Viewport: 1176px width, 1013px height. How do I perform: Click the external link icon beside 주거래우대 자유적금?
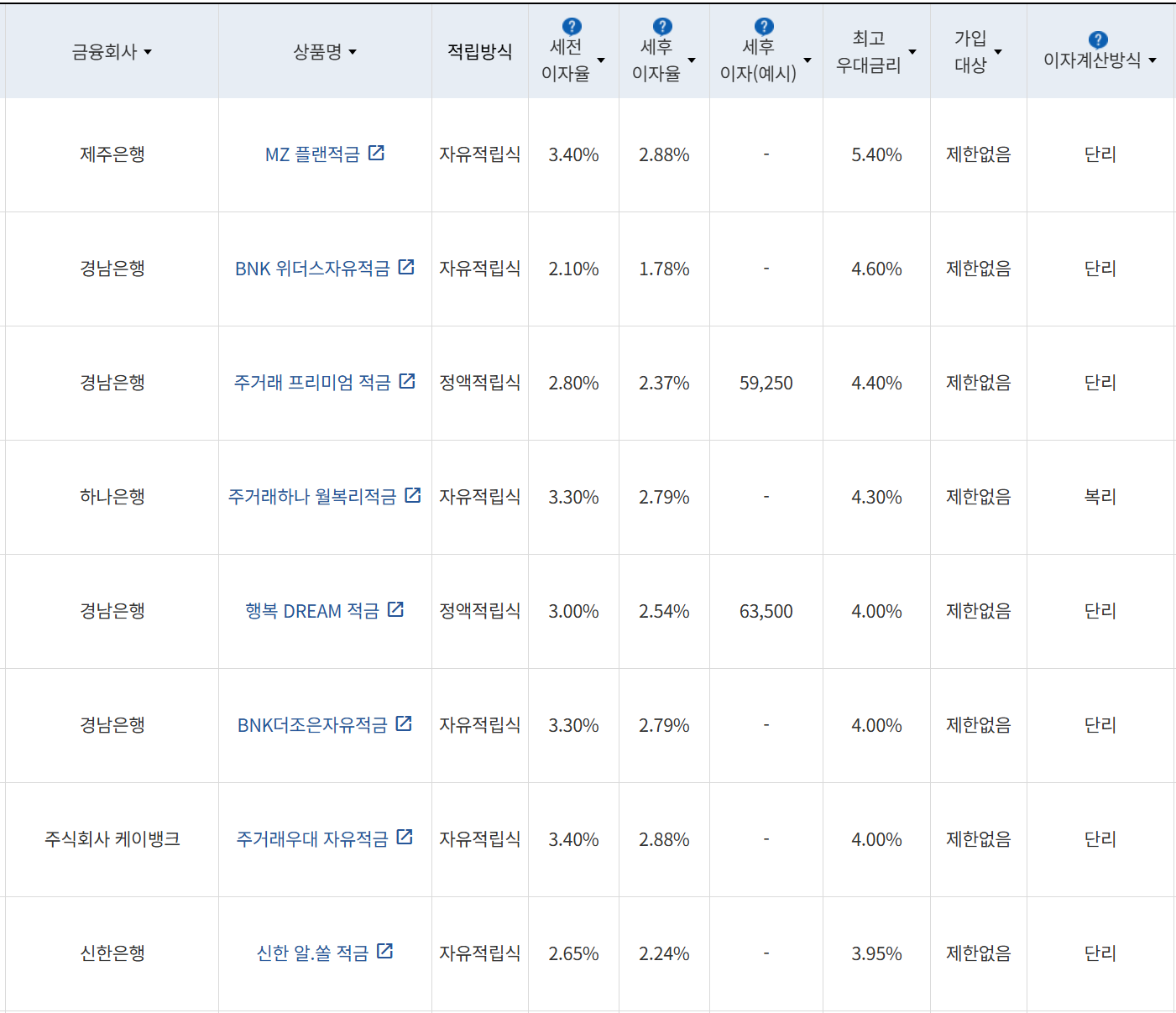coord(405,838)
